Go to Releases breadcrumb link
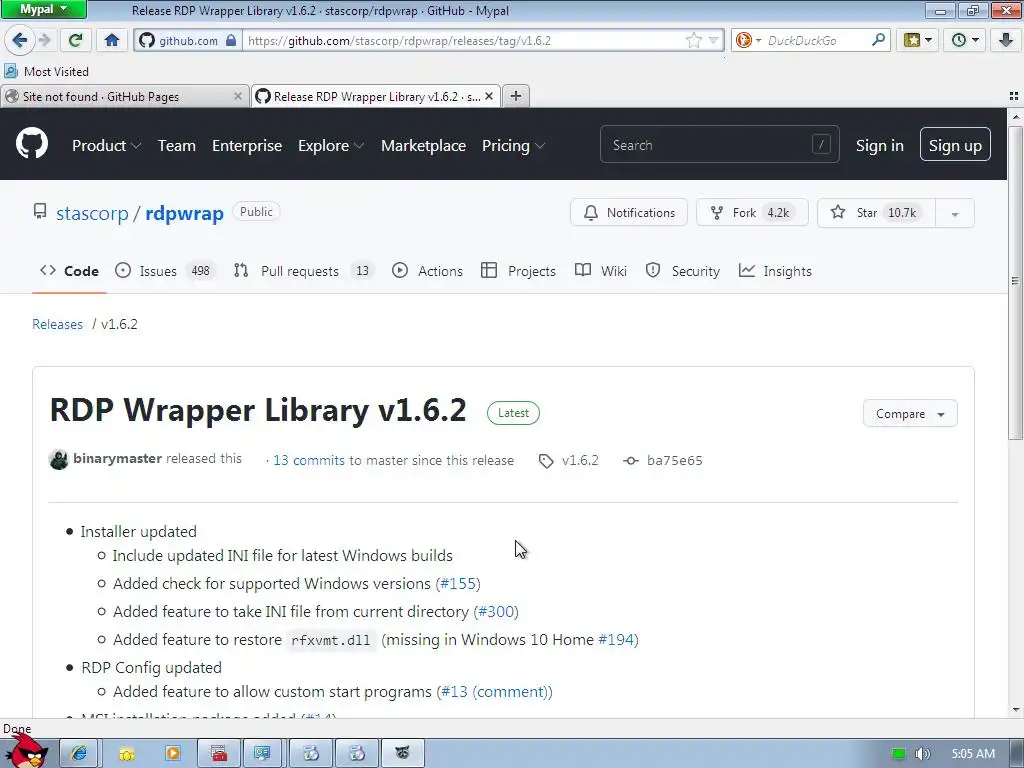The image size is (1024, 768). click(57, 325)
